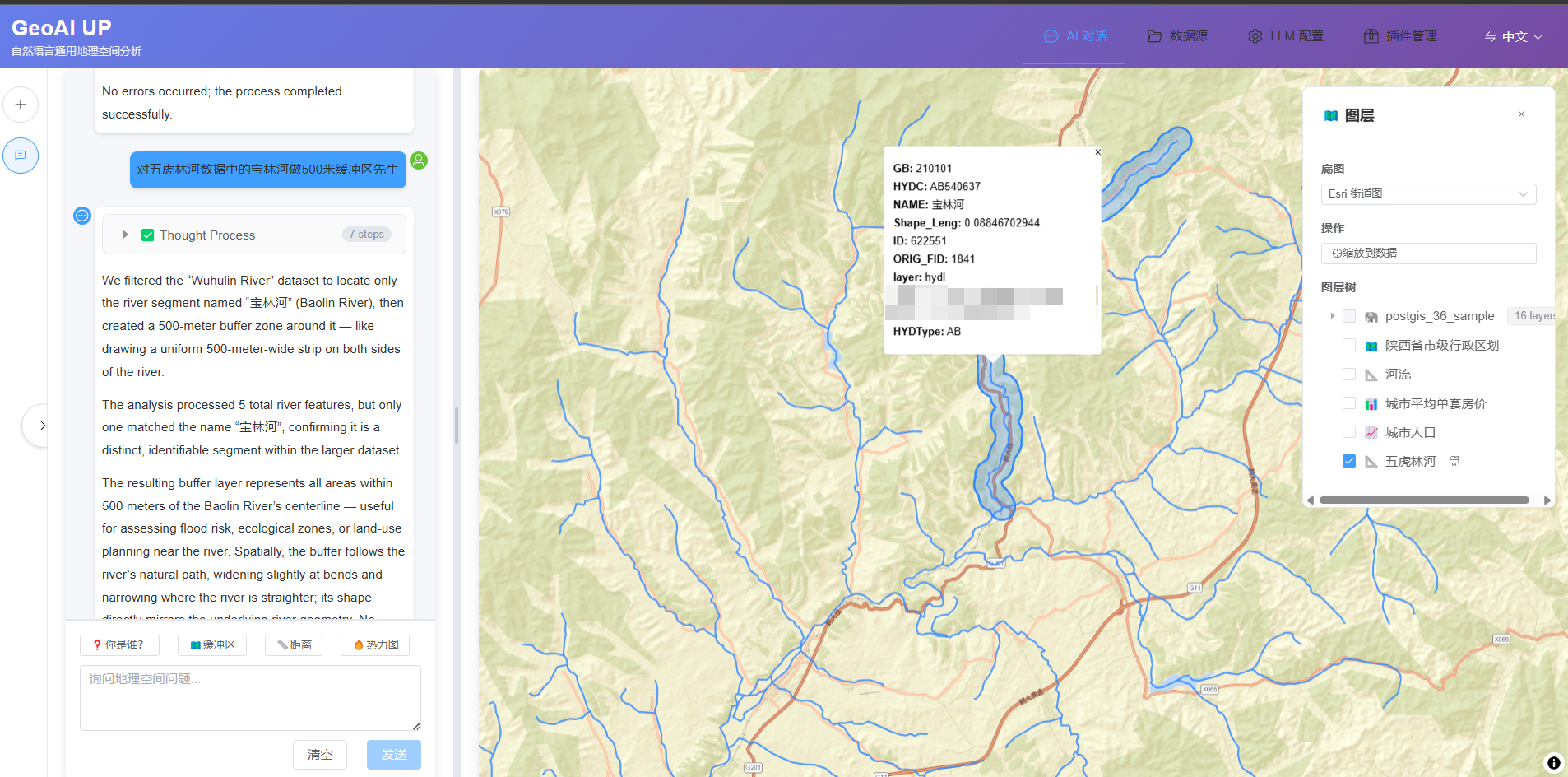Click the assistant bot avatar icon
This screenshot has width=1568, height=777.
(x=82, y=216)
